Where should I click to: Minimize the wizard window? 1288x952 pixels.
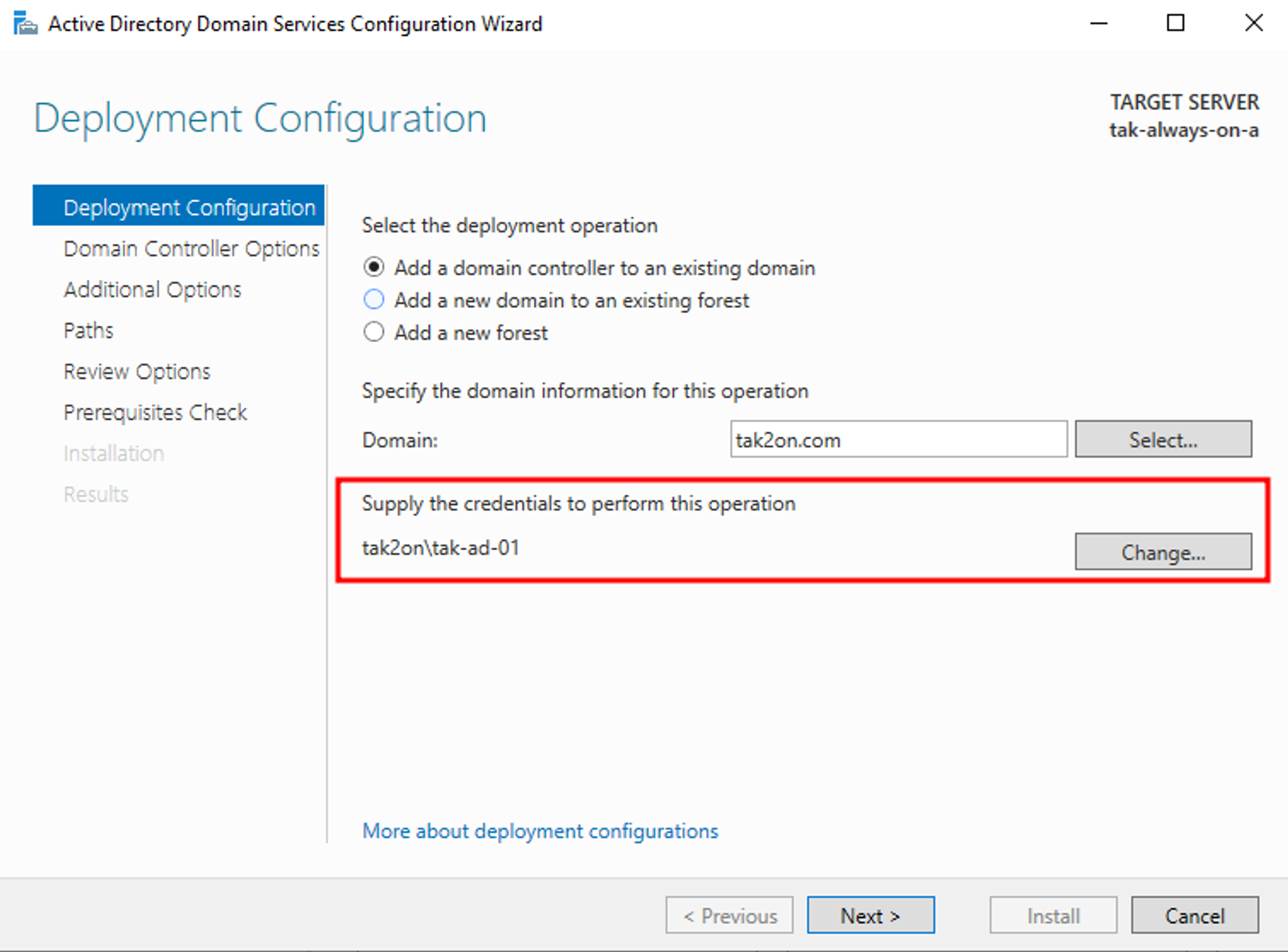point(1099,24)
